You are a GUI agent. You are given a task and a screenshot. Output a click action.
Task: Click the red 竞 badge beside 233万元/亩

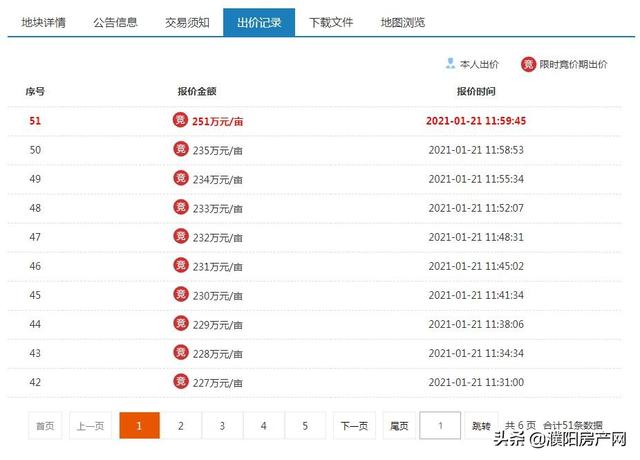[x=180, y=207]
